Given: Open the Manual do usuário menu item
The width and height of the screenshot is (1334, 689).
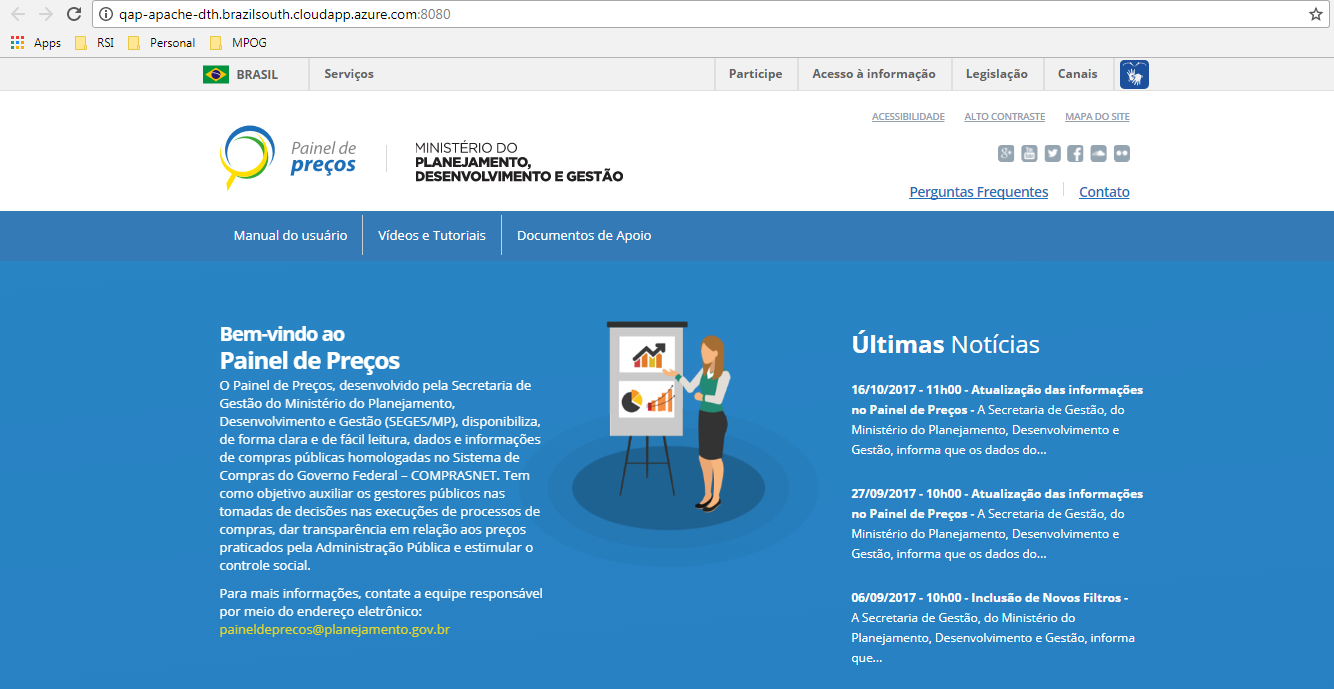Looking at the screenshot, I should tap(290, 235).
